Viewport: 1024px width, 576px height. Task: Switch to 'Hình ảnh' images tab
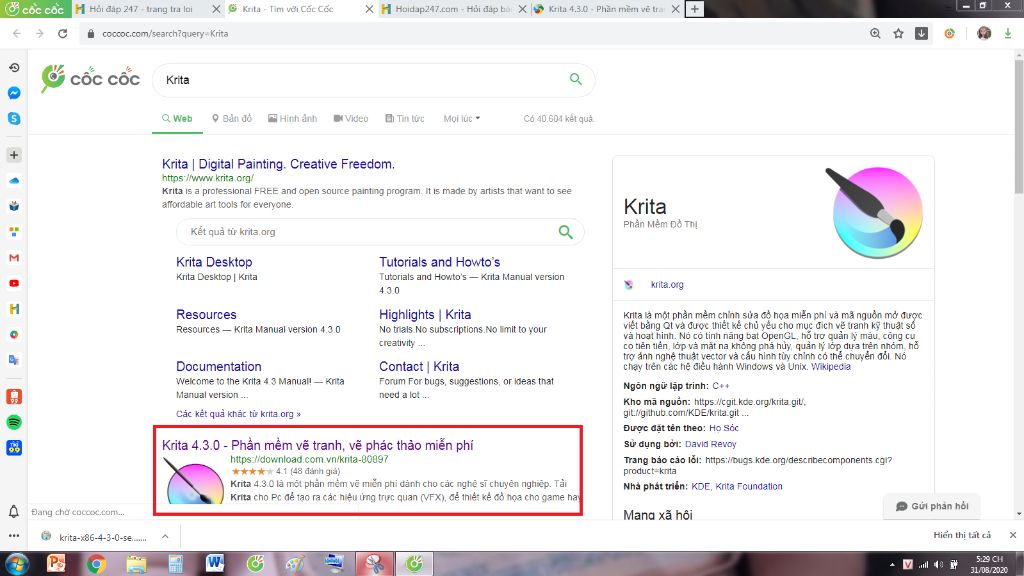coord(293,119)
